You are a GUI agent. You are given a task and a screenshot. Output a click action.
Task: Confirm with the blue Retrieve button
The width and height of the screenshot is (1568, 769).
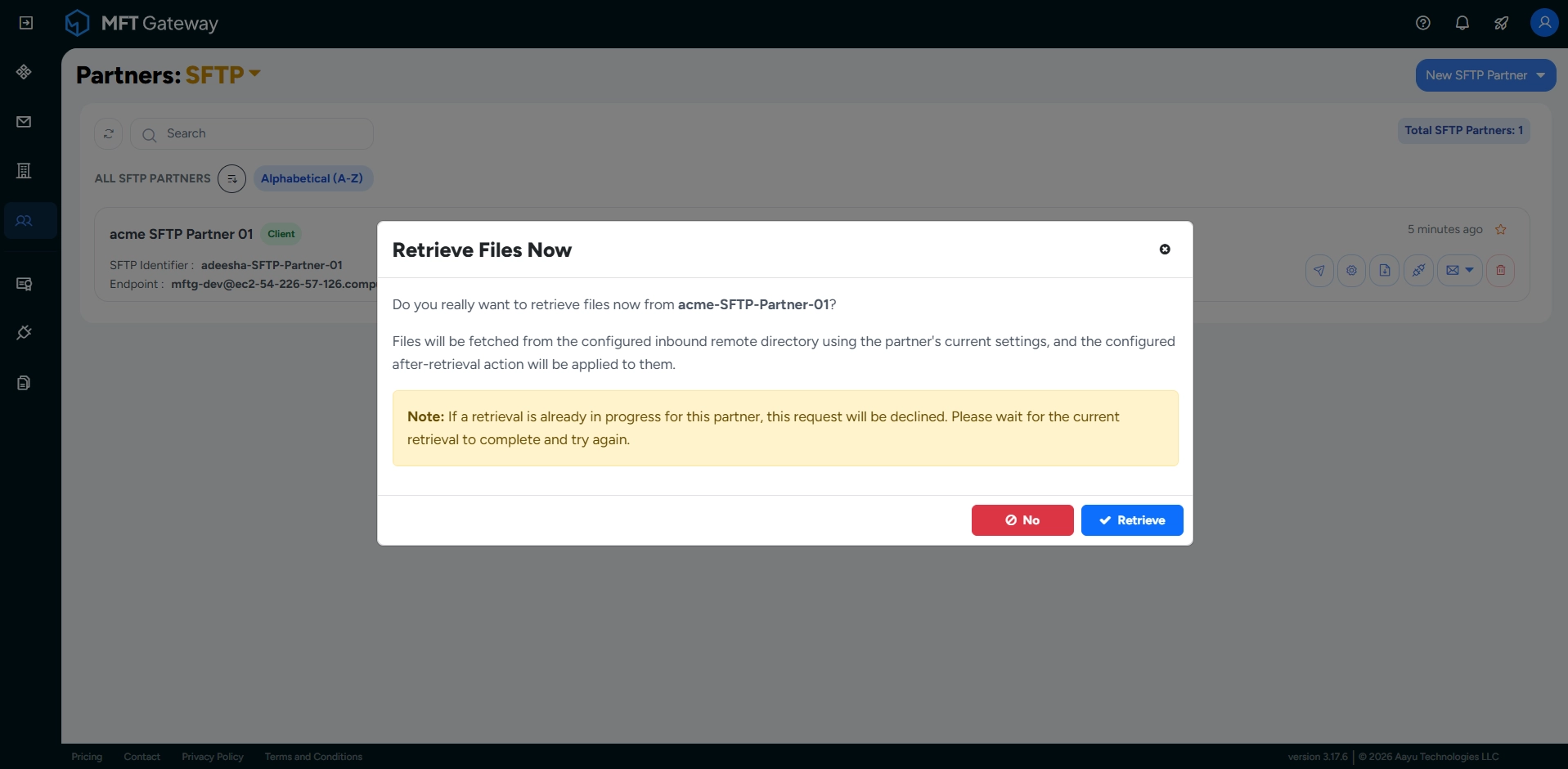1132,520
